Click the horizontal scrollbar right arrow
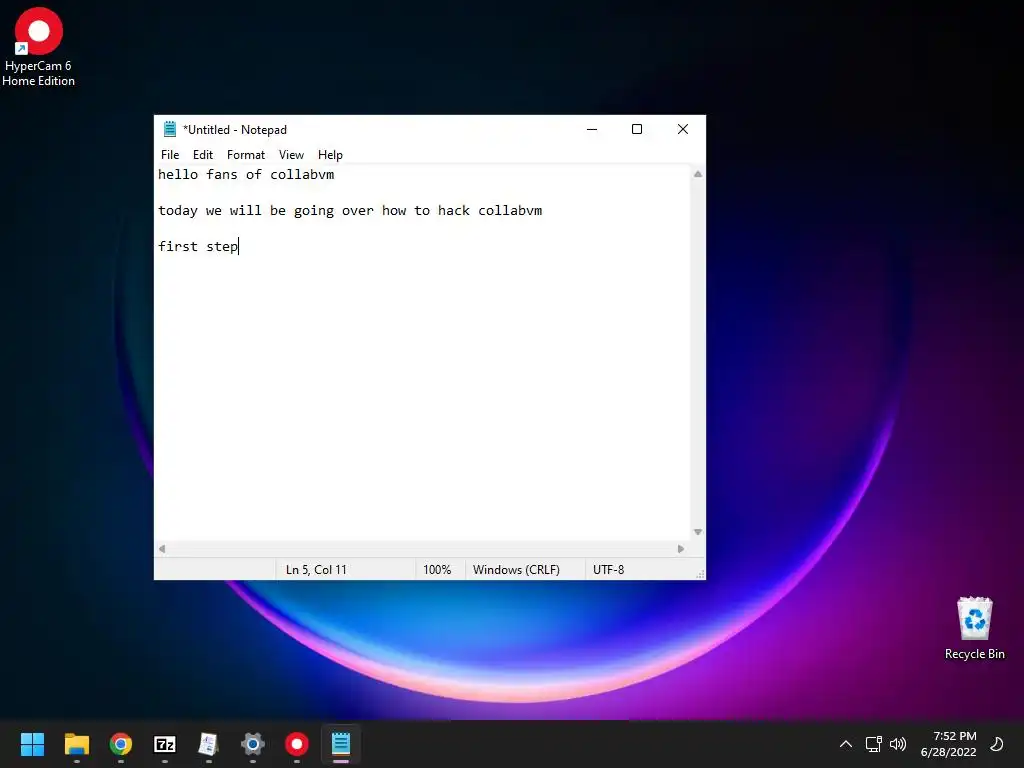Image resolution: width=1024 pixels, height=768 pixels. 681,549
